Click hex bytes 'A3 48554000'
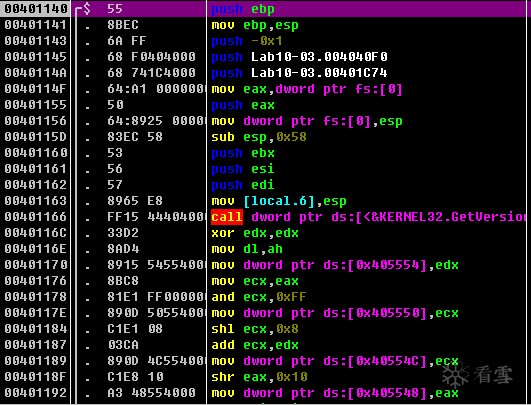Screen dimensions: 531x405 151,393
